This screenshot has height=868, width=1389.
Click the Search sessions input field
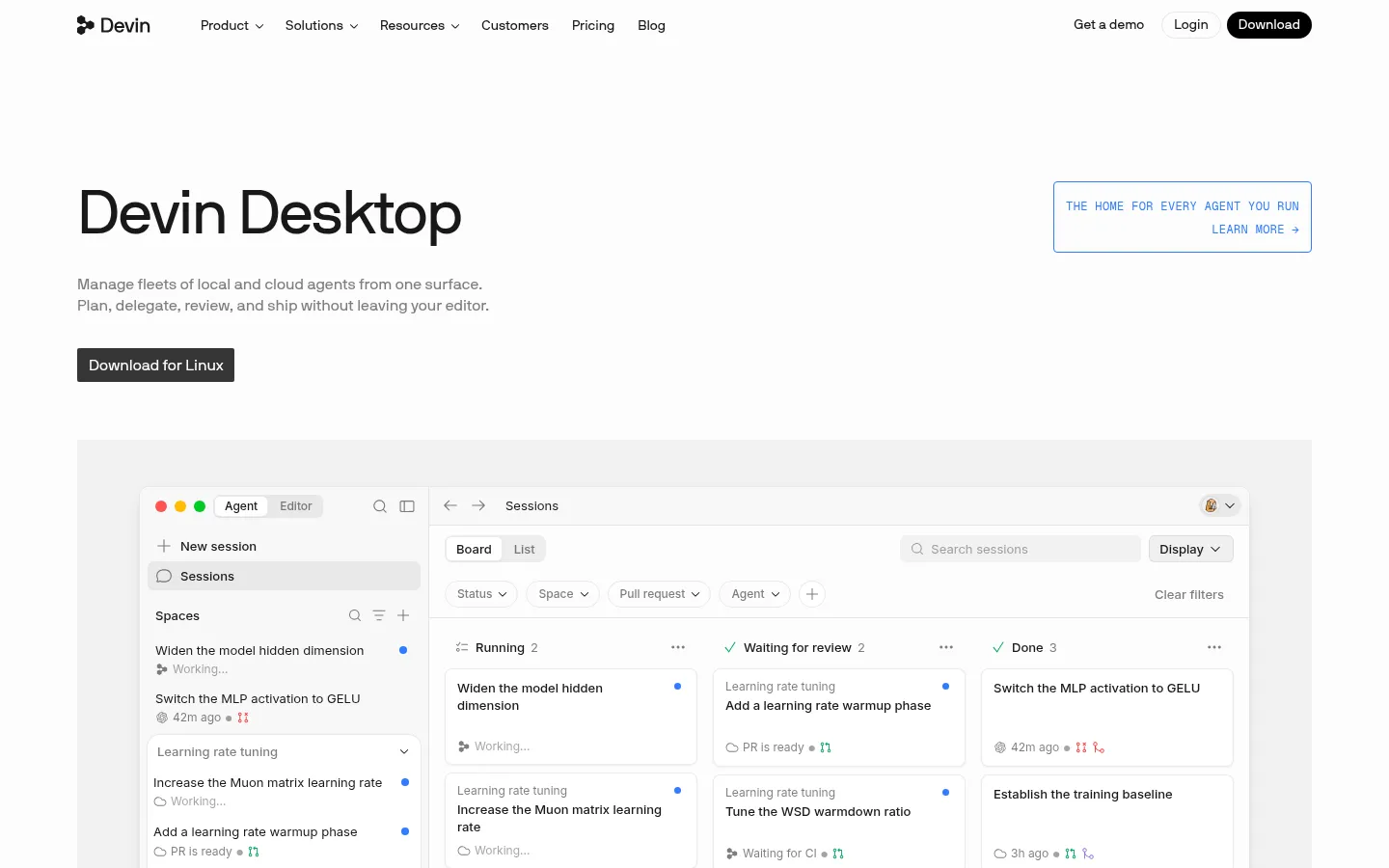tap(1021, 549)
